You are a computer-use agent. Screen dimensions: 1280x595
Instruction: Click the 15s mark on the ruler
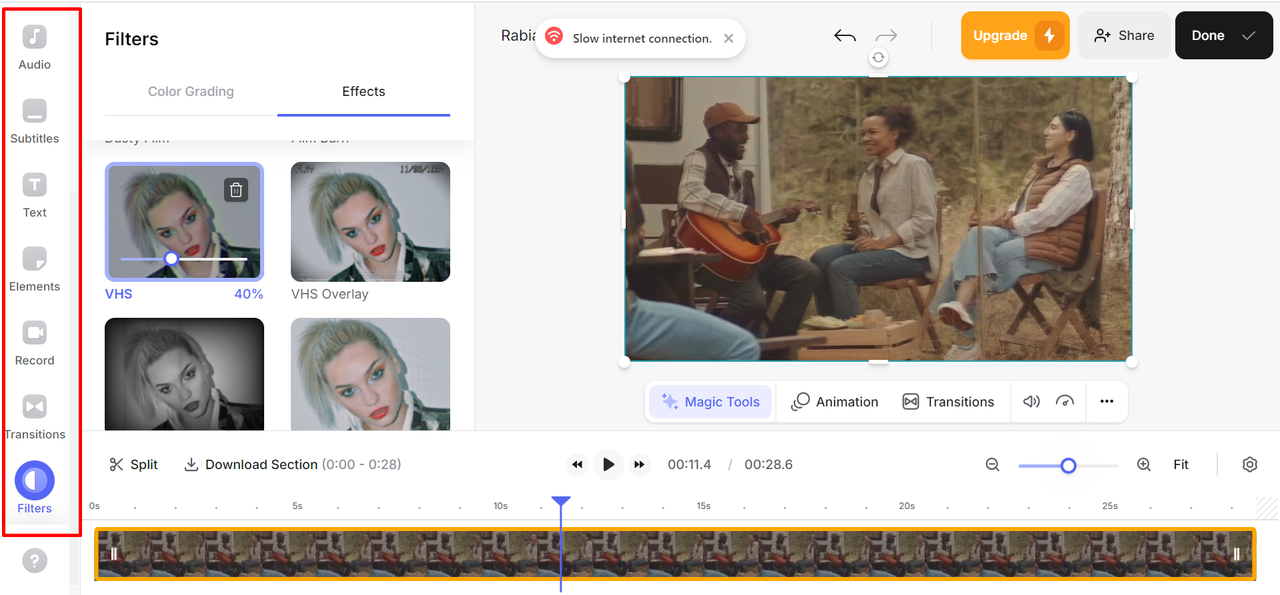[704, 506]
